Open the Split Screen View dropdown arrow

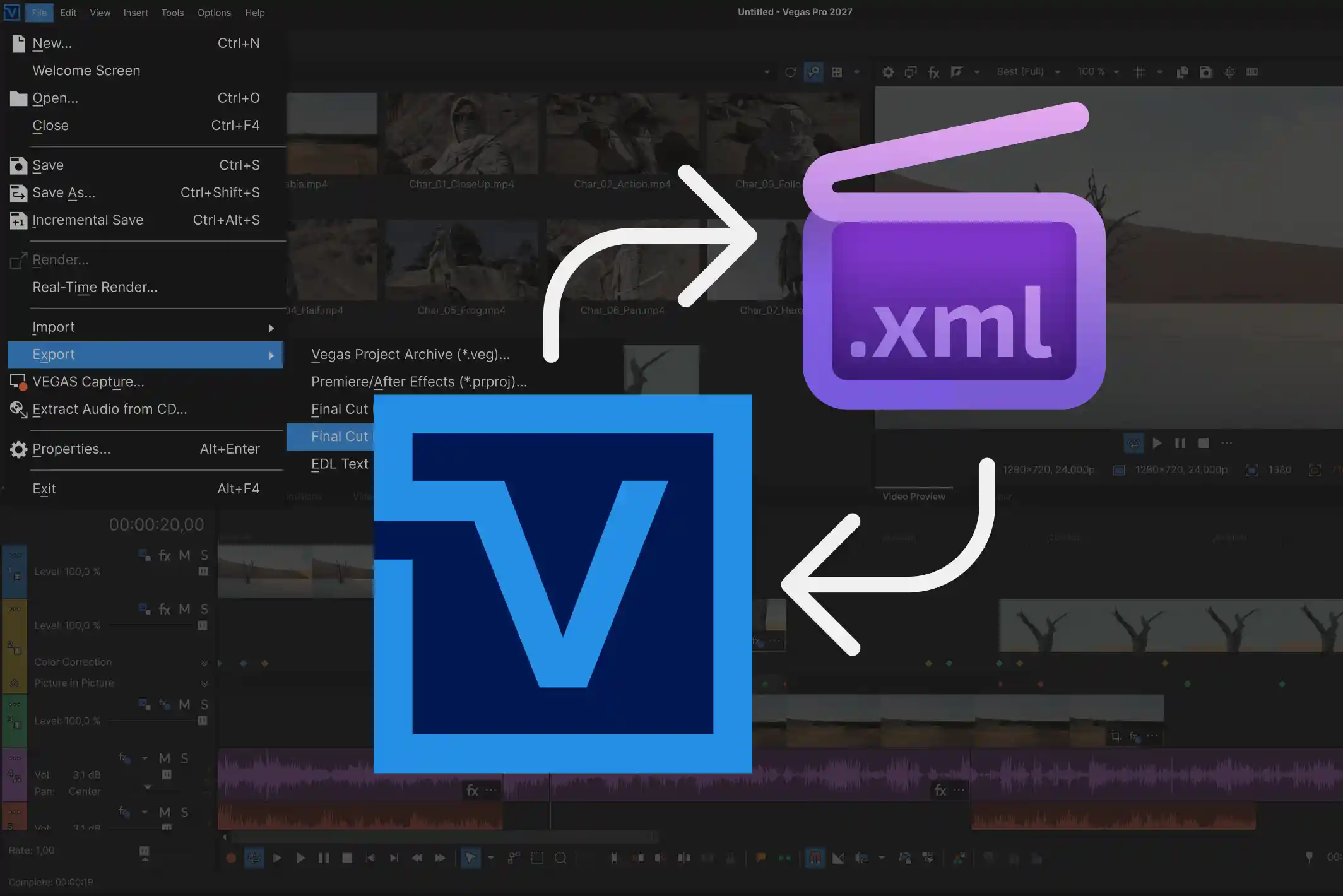977,72
